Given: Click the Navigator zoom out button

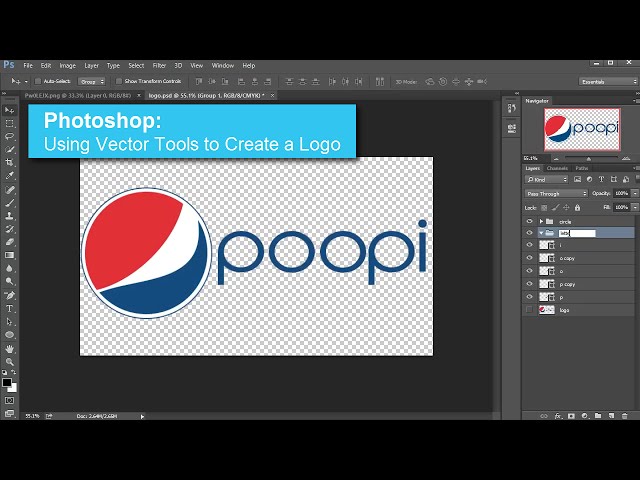Looking at the screenshot, I should tap(556, 158).
